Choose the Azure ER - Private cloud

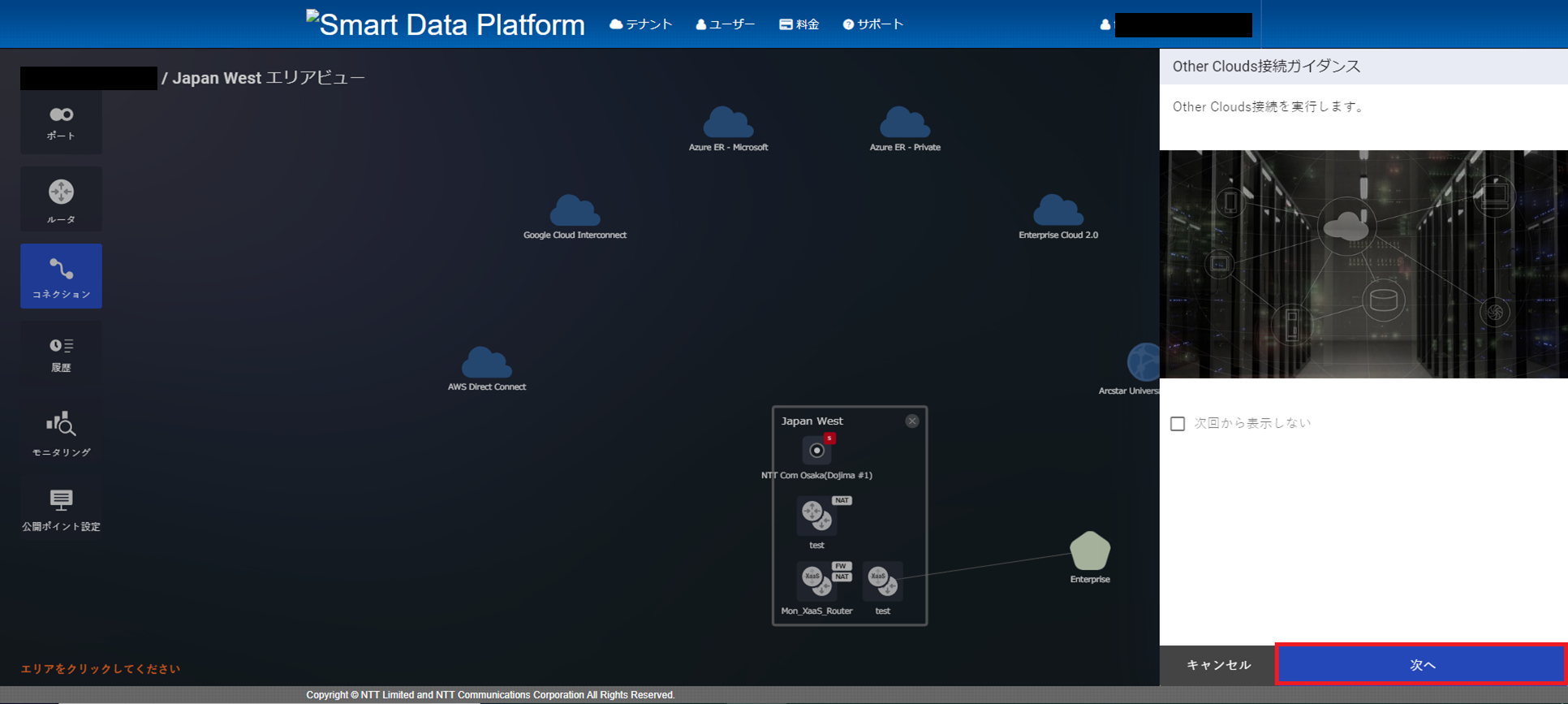904,123
